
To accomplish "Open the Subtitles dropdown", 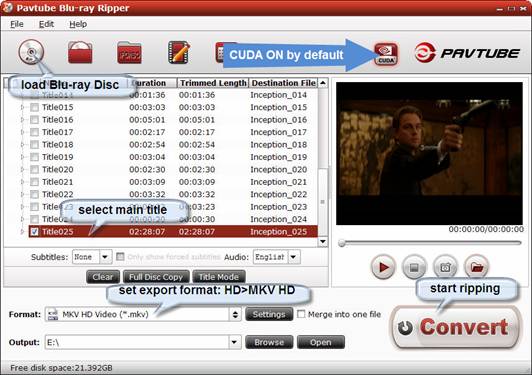I will (x=105, y=257).
